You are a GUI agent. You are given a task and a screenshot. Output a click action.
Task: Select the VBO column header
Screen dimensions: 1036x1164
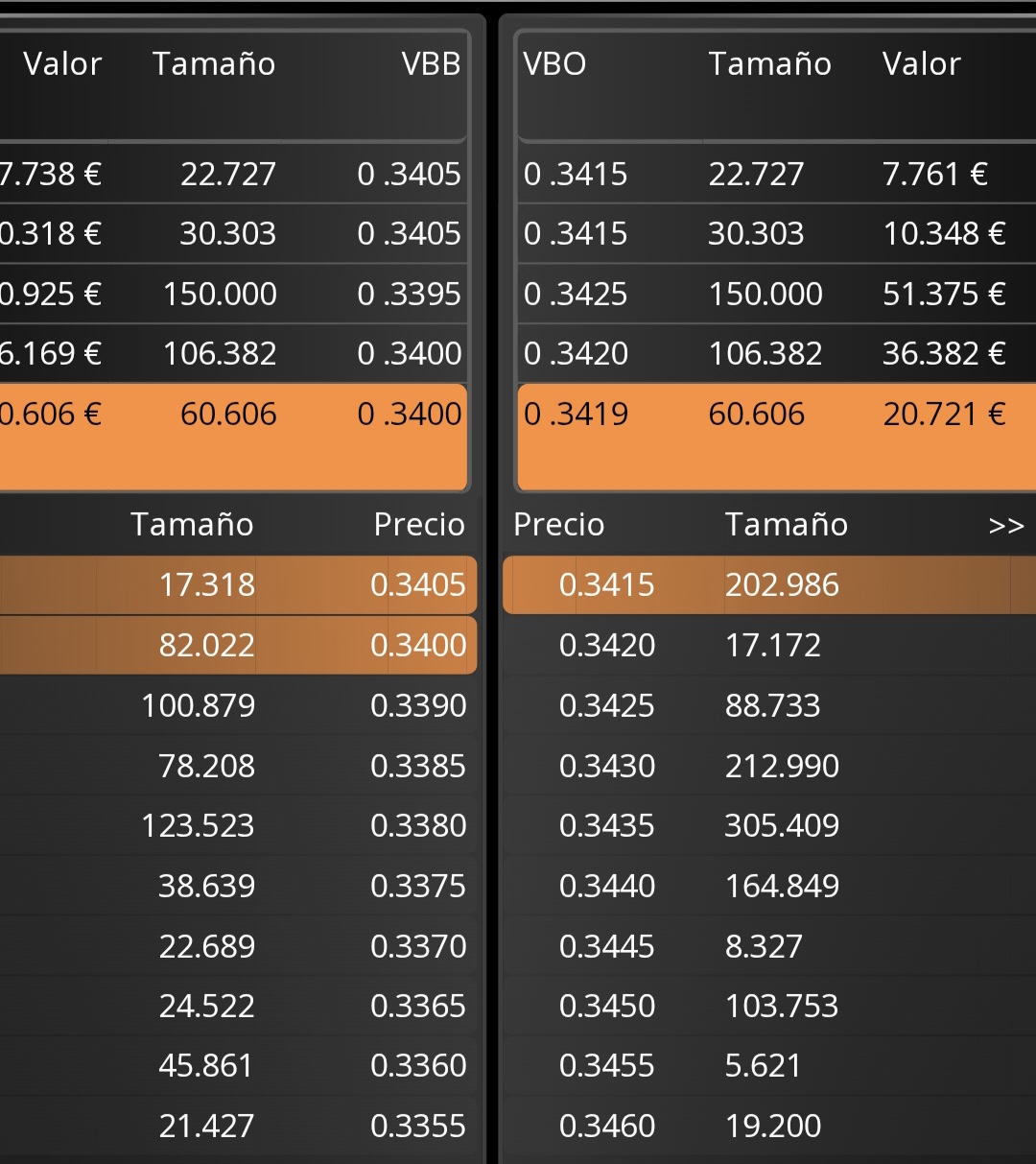(554, 63)
